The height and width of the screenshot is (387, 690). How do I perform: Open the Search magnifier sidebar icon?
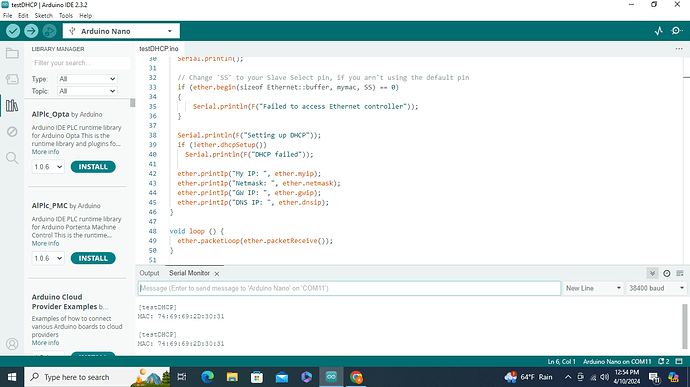click(x=12, y=158)
